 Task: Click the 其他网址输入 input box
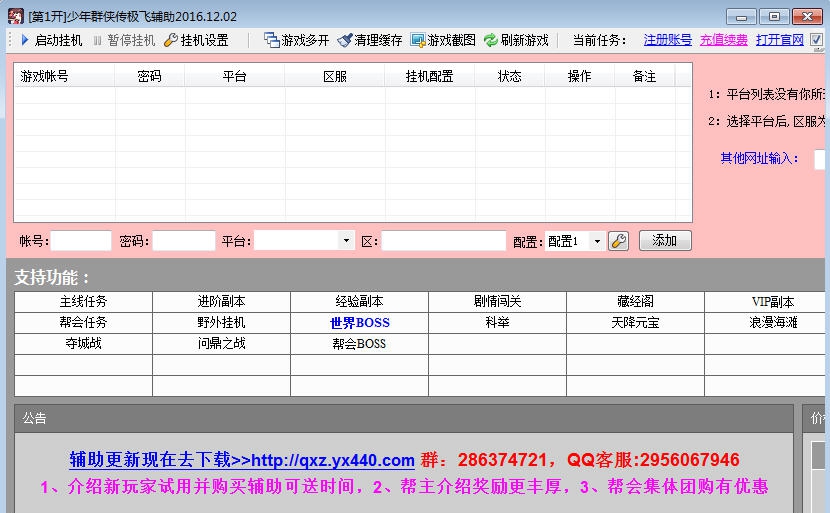tap(822, 159)
